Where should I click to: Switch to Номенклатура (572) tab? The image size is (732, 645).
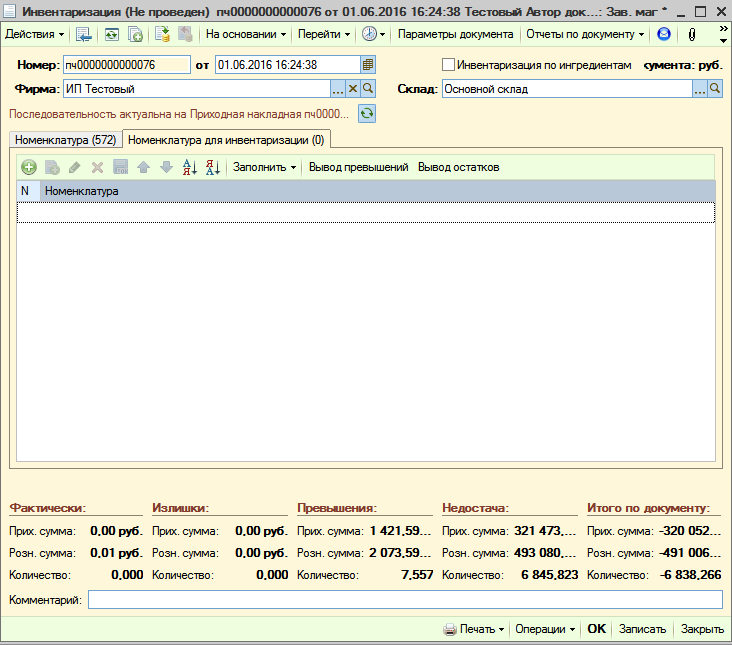[65, 140]
